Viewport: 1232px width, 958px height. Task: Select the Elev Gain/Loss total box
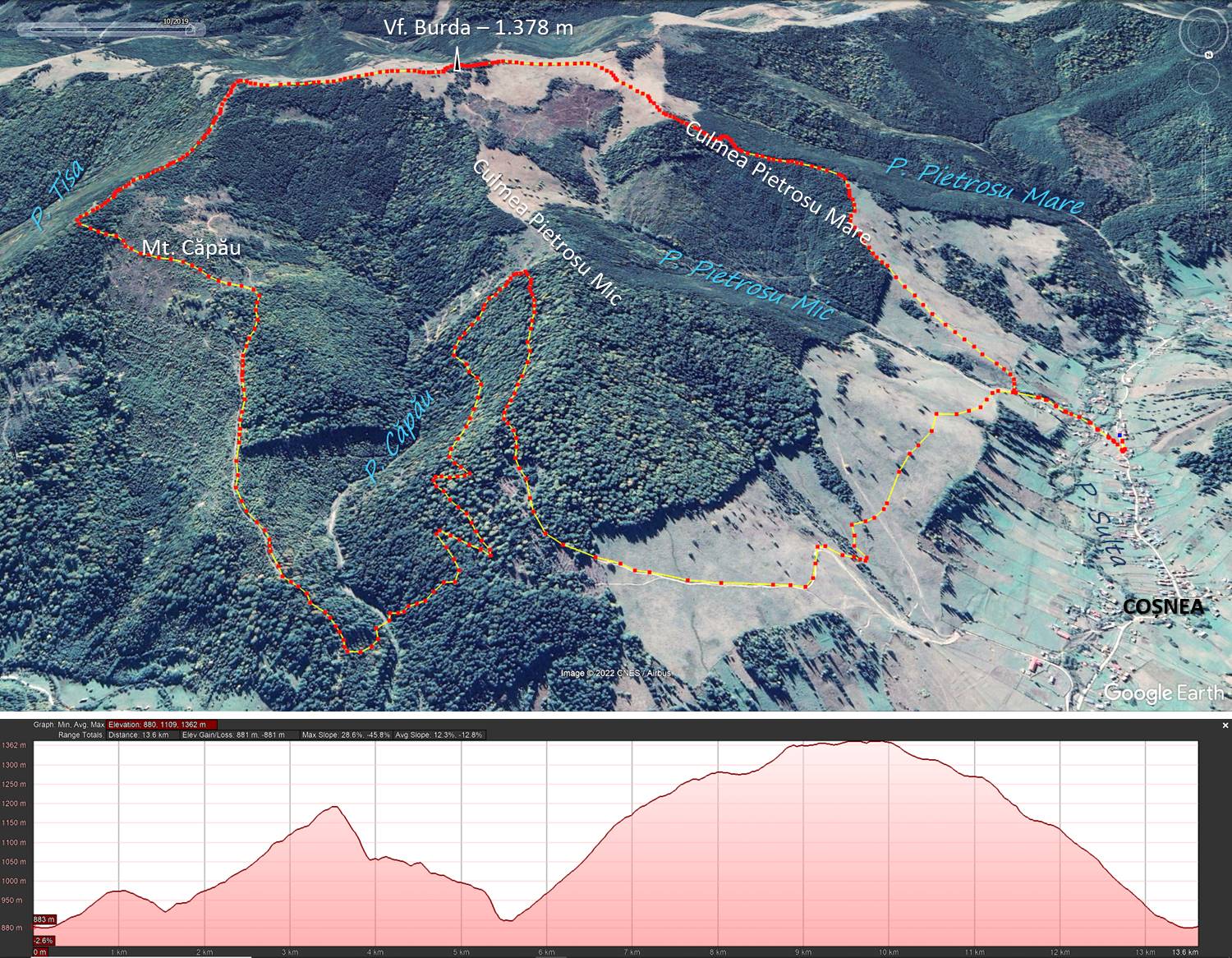[234, 735]
